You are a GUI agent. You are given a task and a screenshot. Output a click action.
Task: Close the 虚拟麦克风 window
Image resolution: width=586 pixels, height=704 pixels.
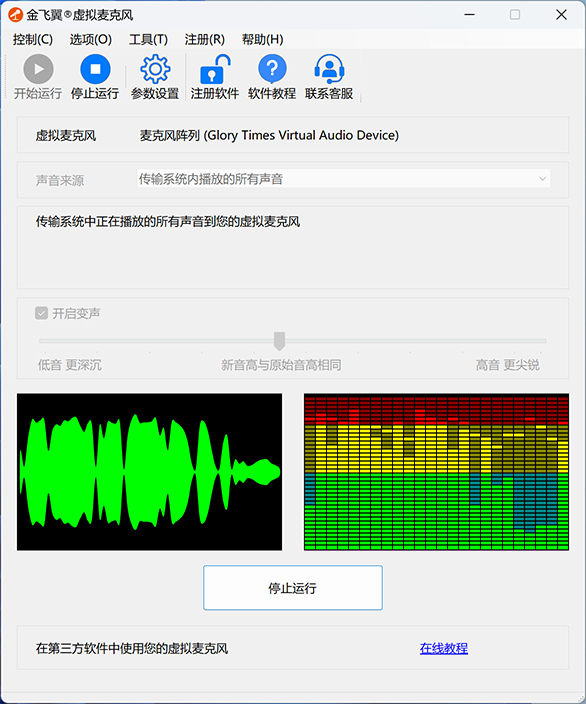pos(561,15)
